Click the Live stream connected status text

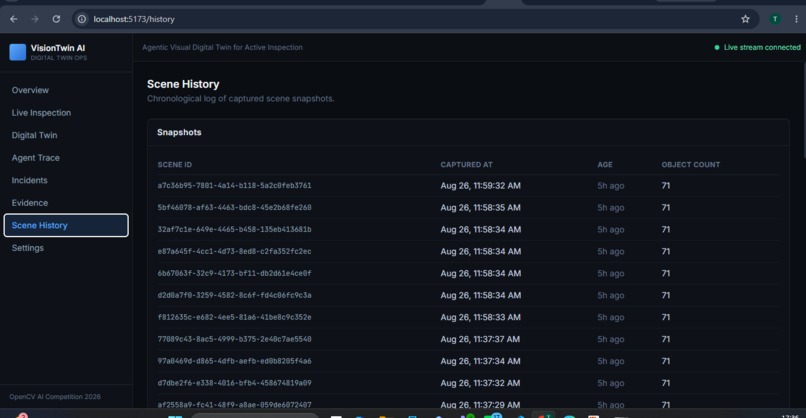click(x=762, y=47)
